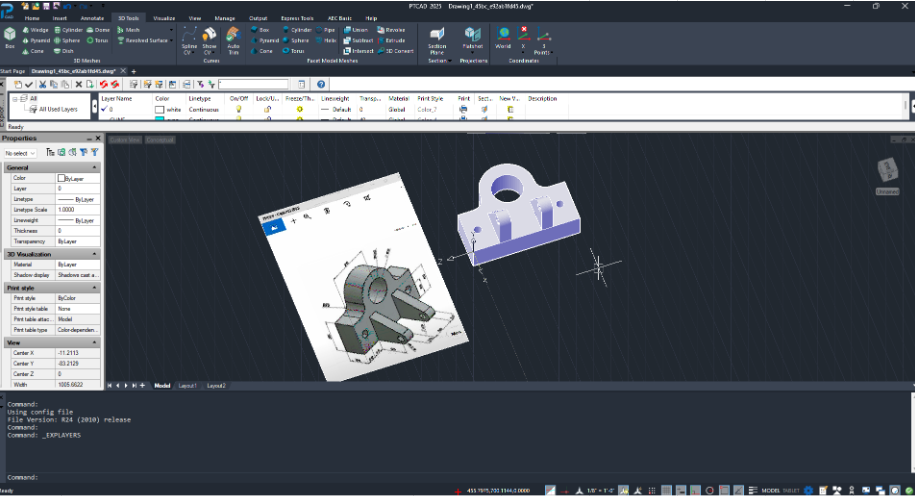This screenshot has height=496, width=915.
Task: Click the layer search input field
Action: (254, 84)
